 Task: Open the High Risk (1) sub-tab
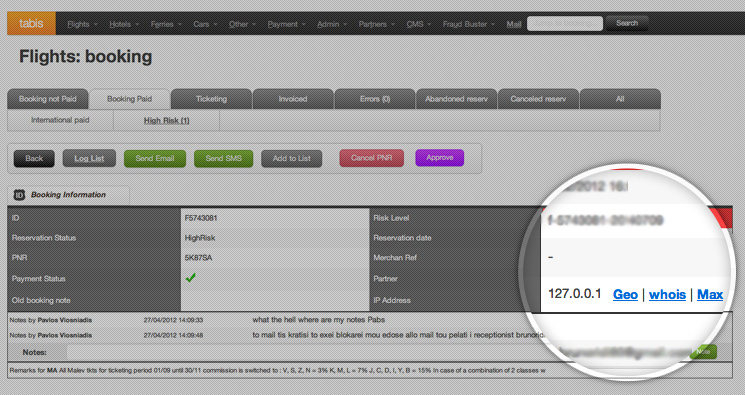pos(166,120)
